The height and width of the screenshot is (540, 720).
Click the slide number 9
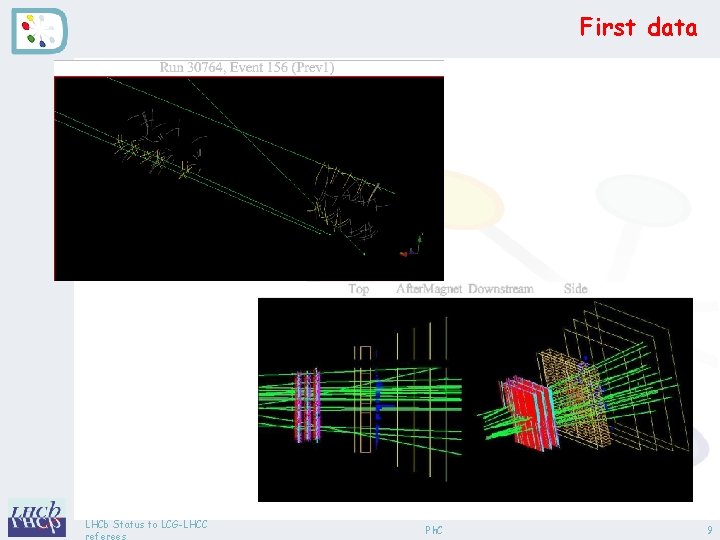[x=710, y=530]
